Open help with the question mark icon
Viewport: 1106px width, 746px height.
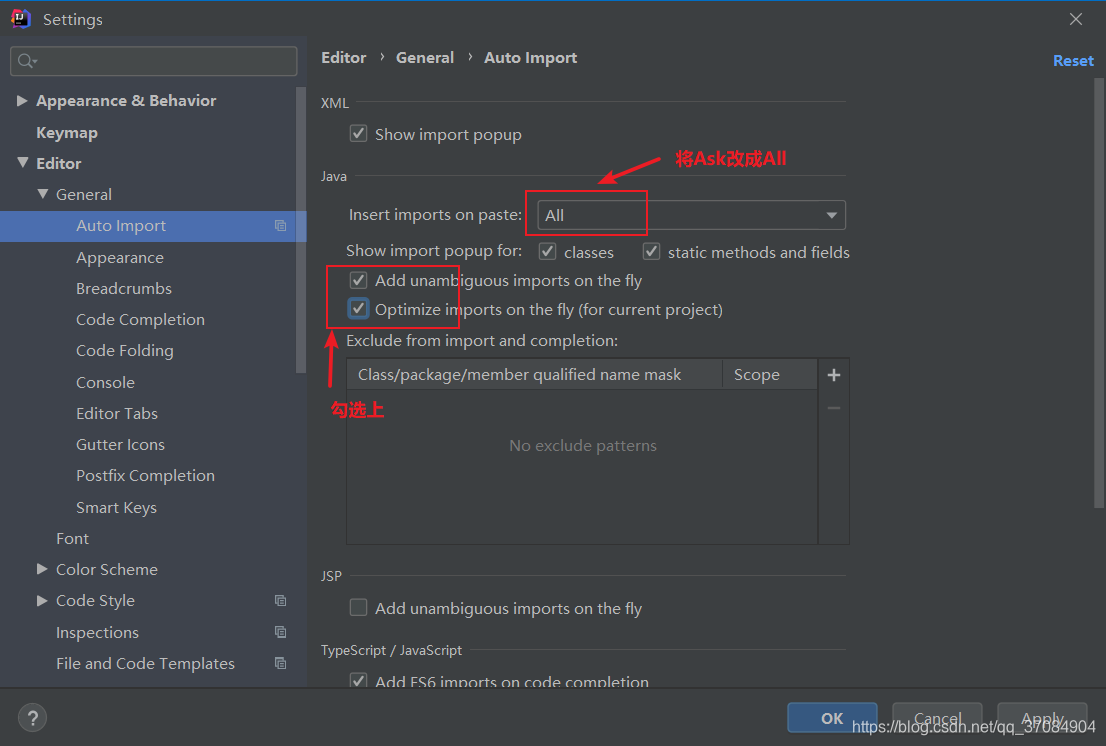[x=32, y=719]
